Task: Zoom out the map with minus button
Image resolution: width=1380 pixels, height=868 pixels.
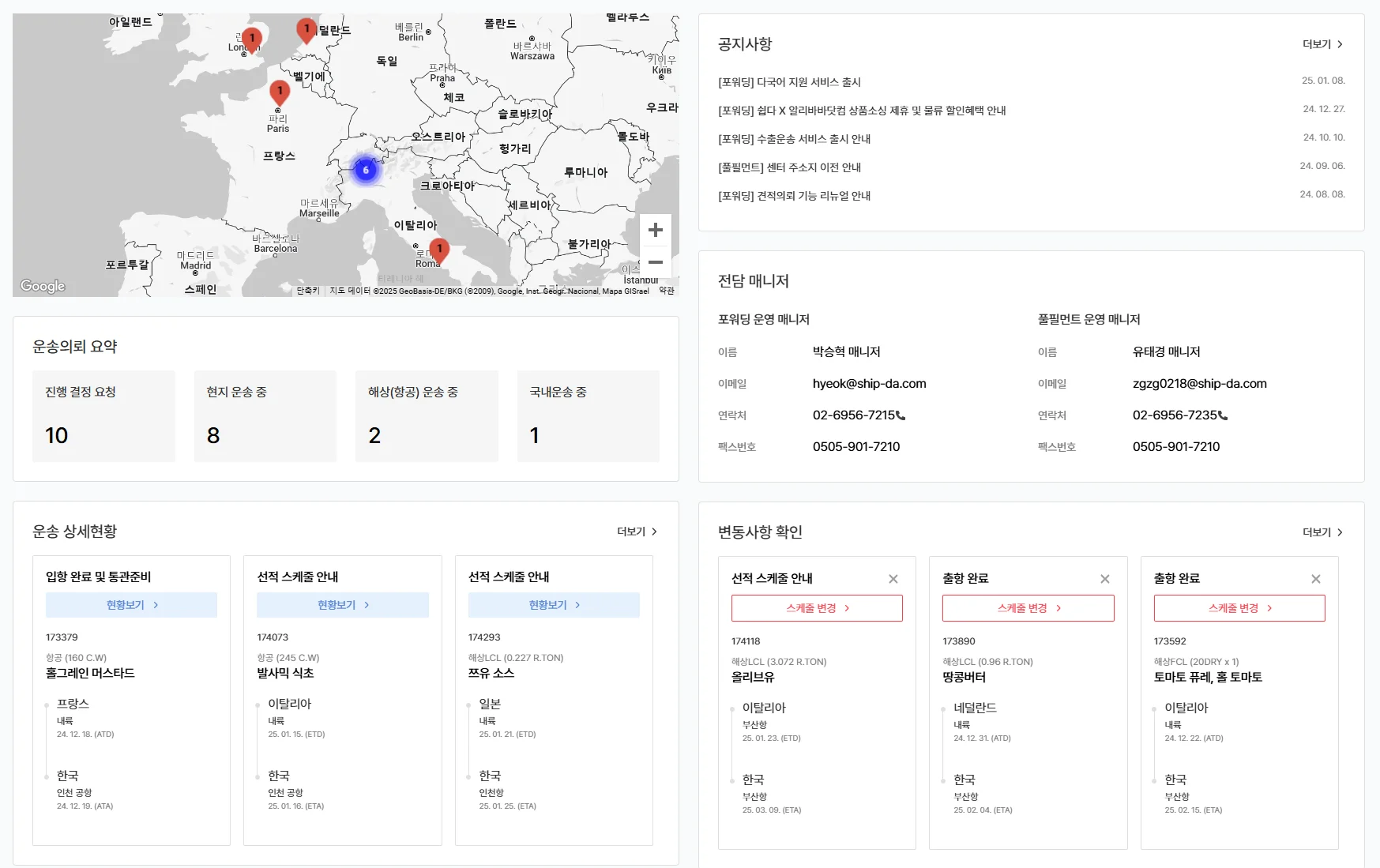Action: (x=655, y=262)
